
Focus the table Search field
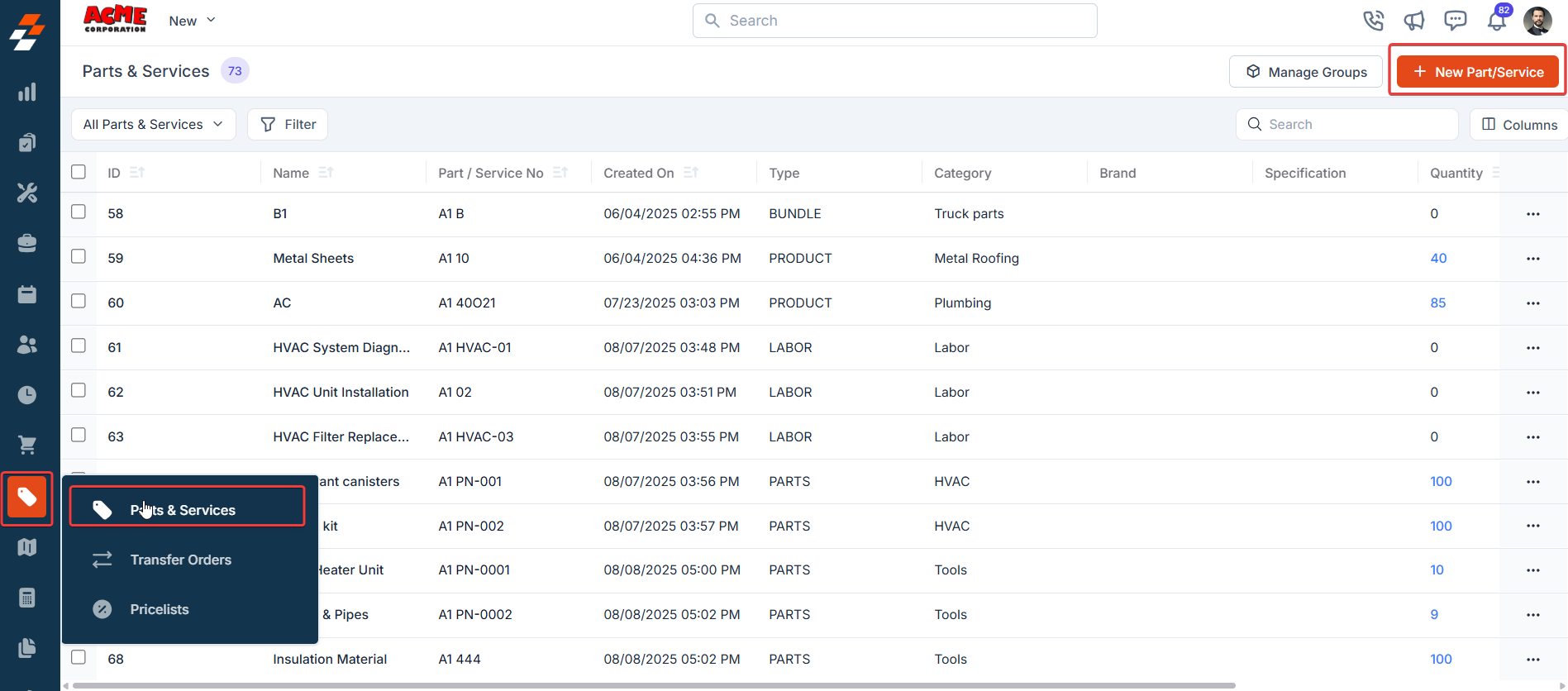[x=1347, y=125]
